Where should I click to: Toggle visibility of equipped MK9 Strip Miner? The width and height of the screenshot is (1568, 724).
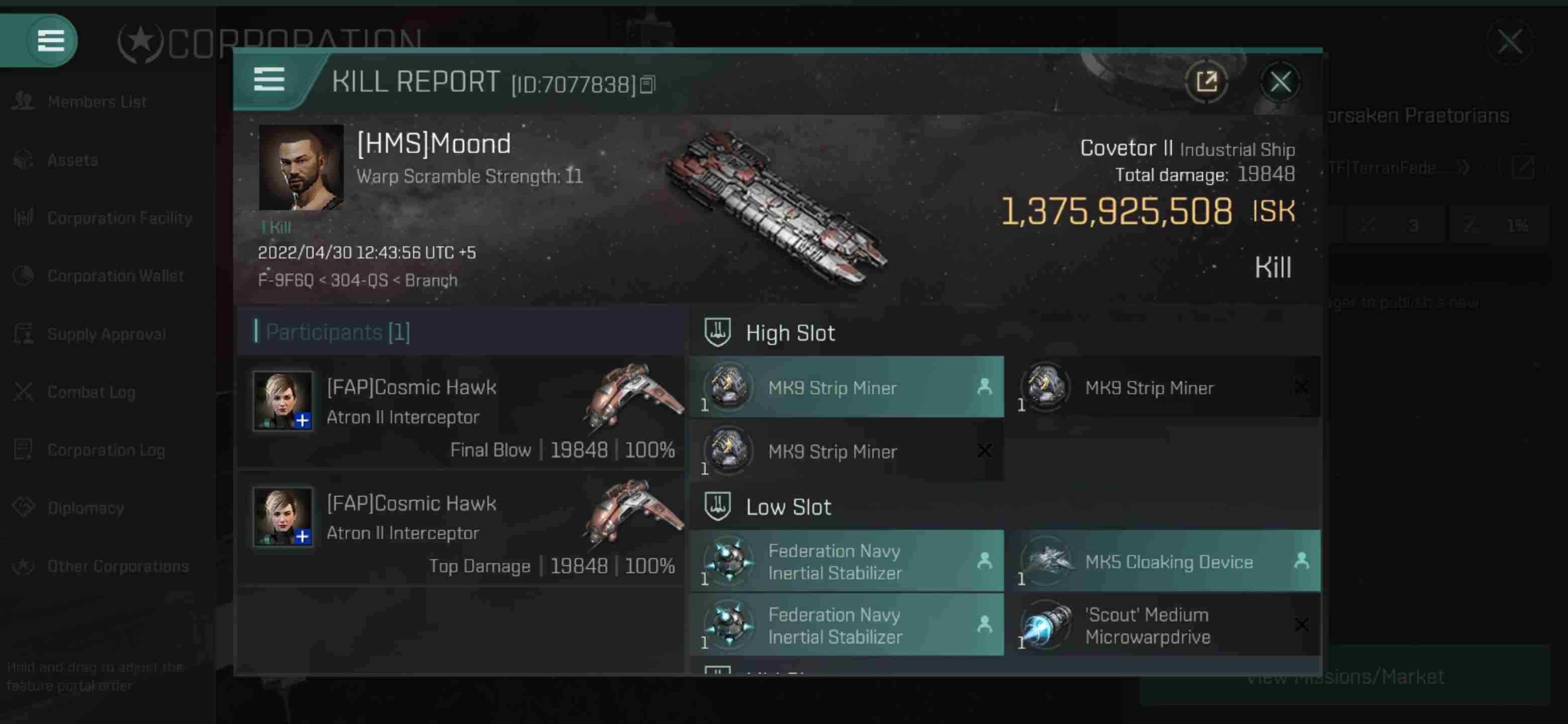point(983,388)
